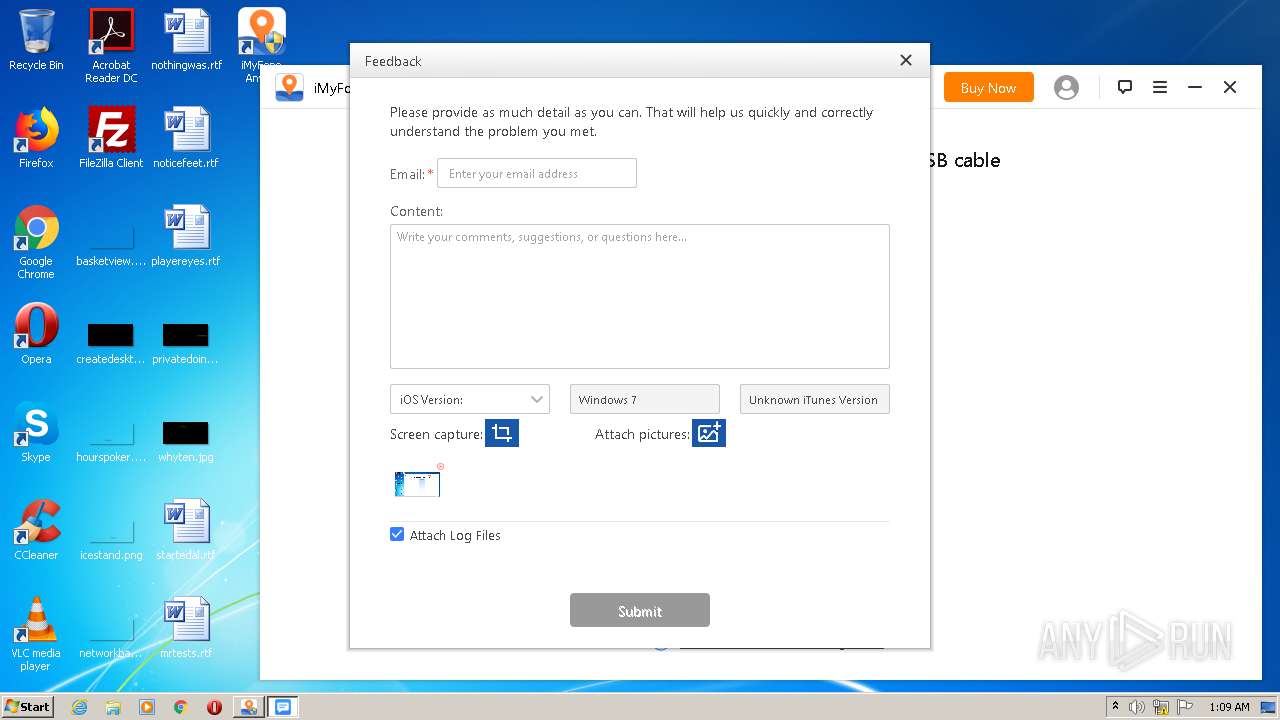Select the playereyes.rtf desktop file
Image resolution: width=1280 pixels, height=720 pixels.
tap(186, 236)
